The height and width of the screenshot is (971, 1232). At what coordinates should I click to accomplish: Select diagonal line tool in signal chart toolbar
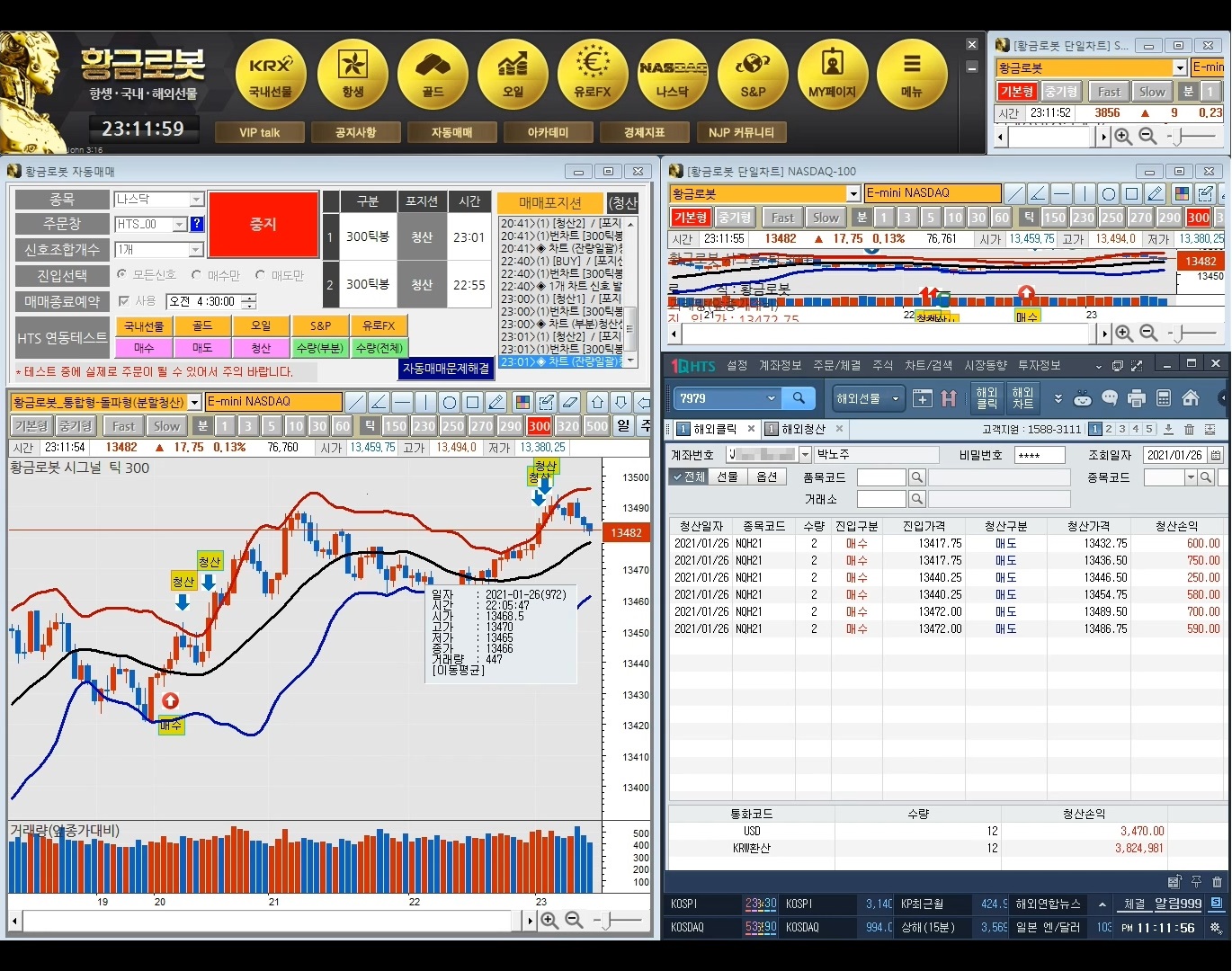356,402
